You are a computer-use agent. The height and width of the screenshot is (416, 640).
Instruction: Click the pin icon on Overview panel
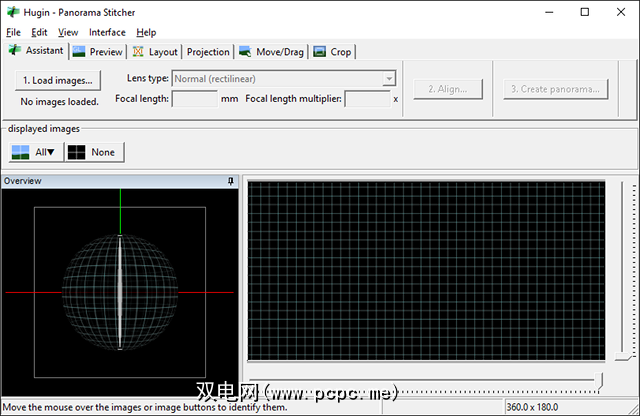click(x=231, y=181)
